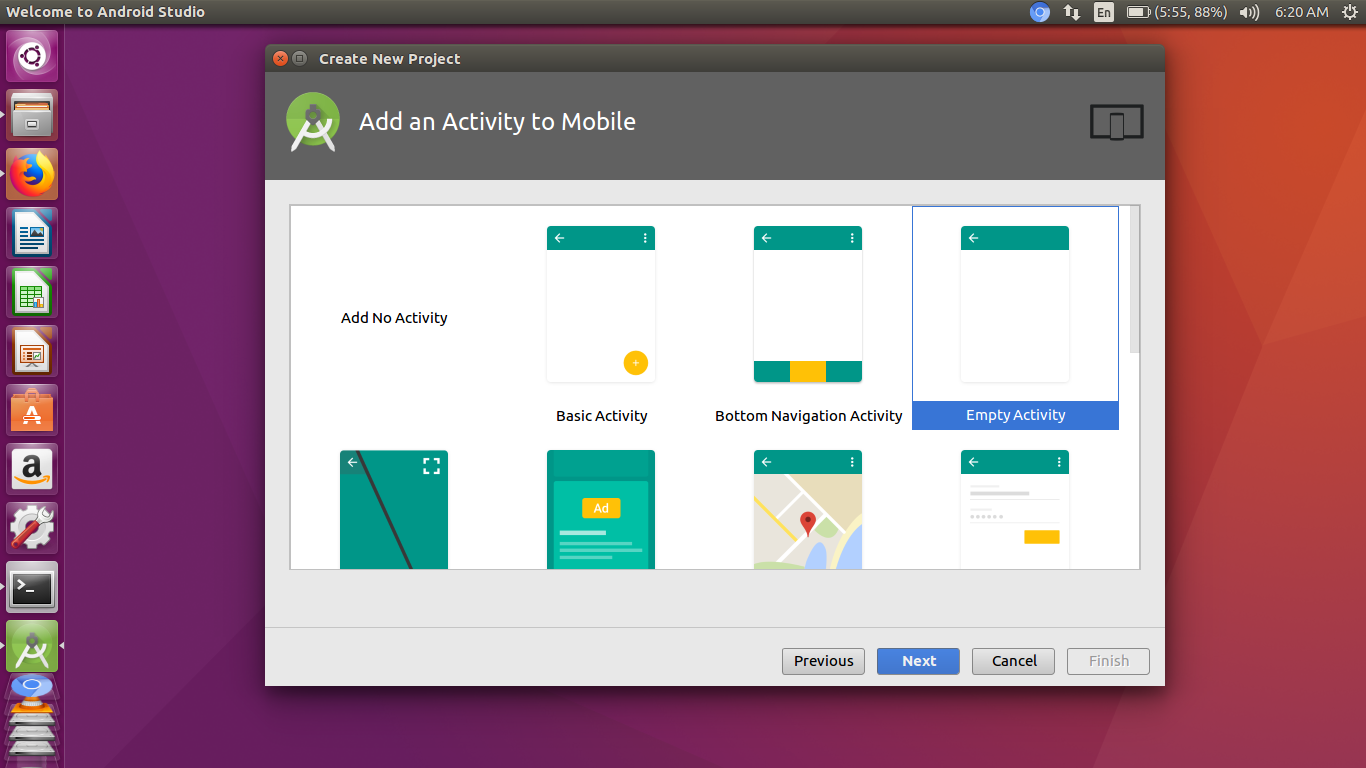Click the fullscreen expand icon on Fullscreen thumbnail
This screenshot has width=1366, height=768.
coord(431,466)
